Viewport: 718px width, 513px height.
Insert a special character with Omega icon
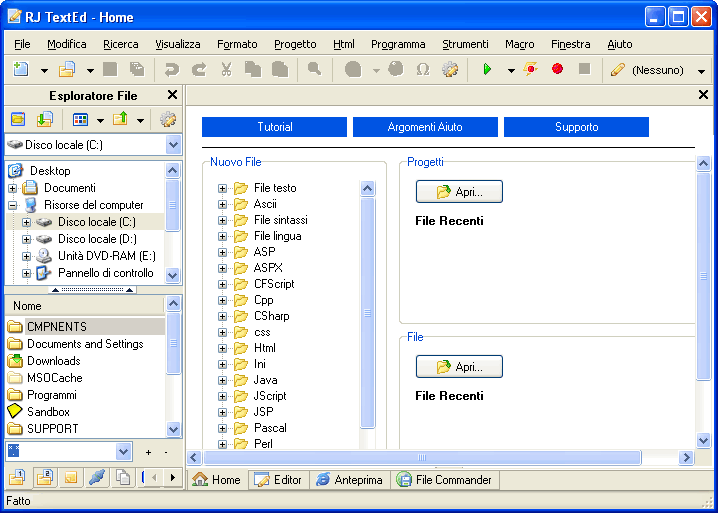[423, 70]
